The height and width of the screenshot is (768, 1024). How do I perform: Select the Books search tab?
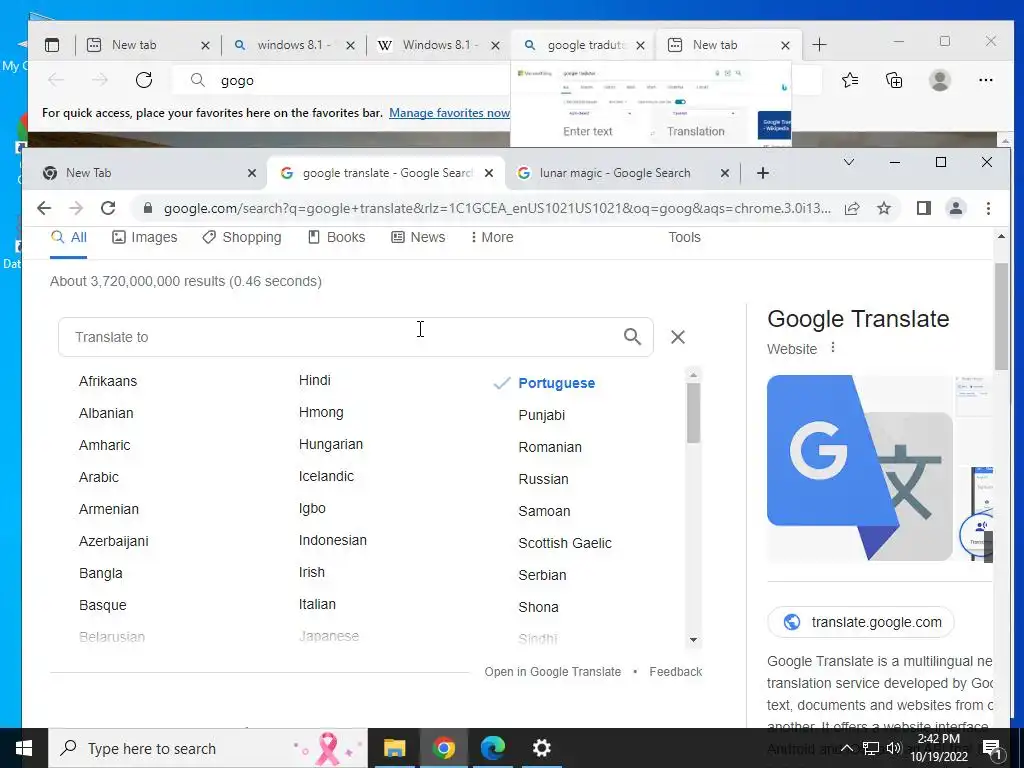pos(336,237)
